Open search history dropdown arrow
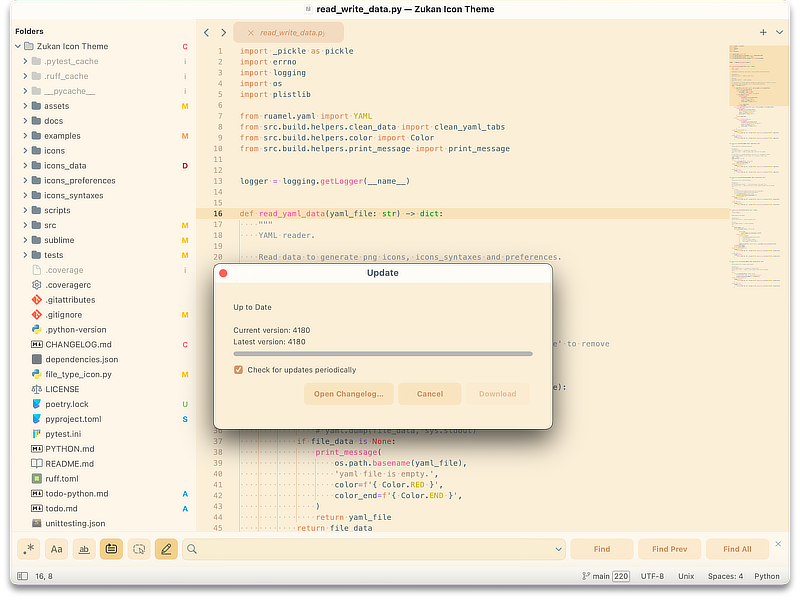The height and width of the screenshot is (600, 800). point(558,549)
